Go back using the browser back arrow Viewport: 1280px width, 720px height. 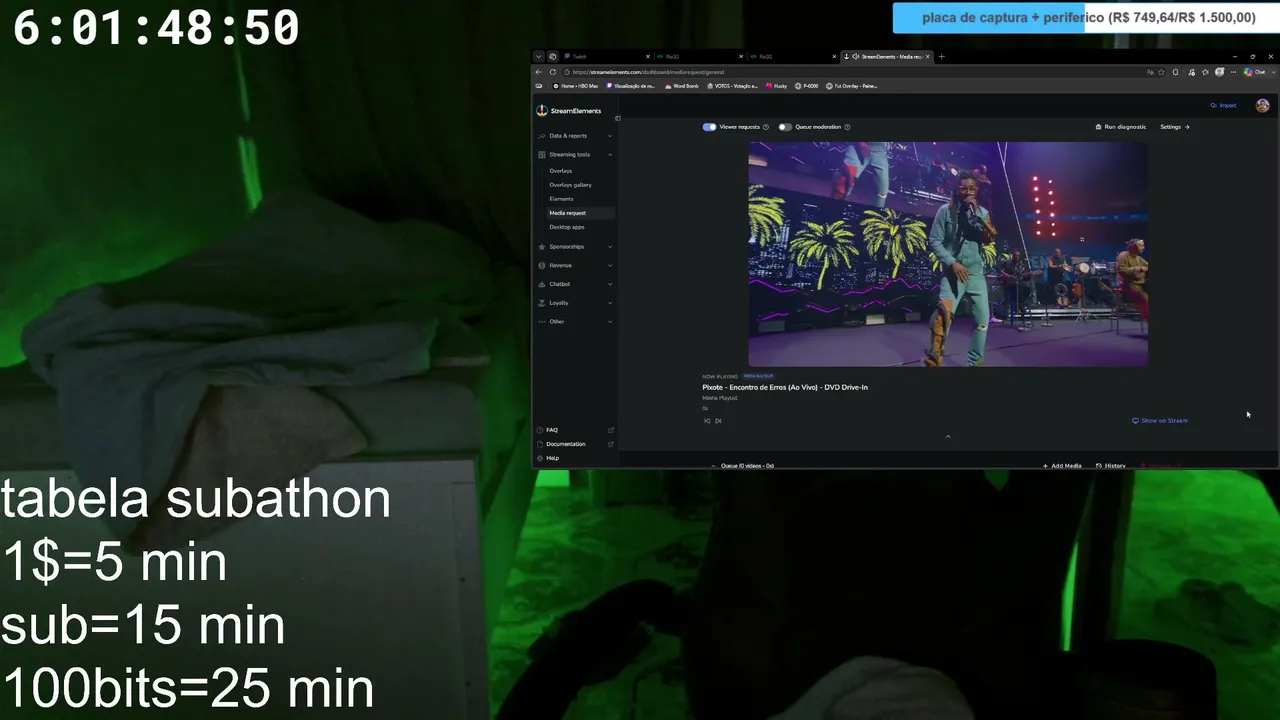[x=539, y=72]
